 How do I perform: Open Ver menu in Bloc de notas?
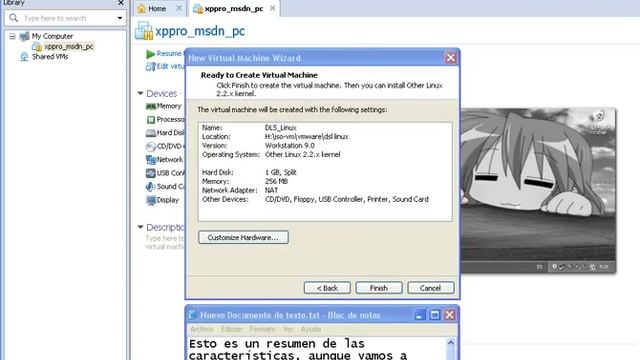pyautogui.click(x=288, y=329)
